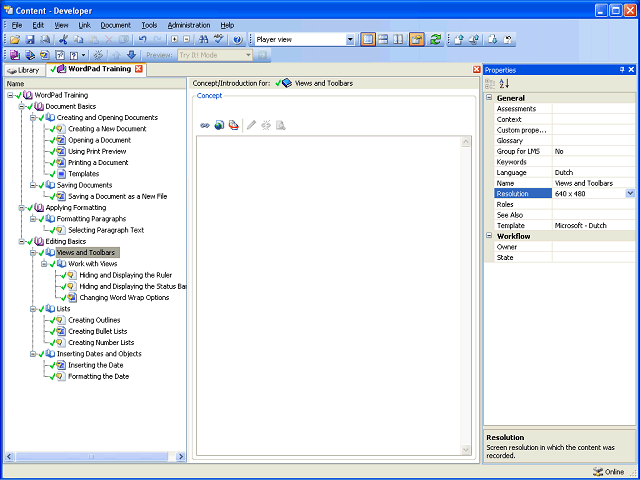Collapse the Work with Views node
The image size is (640, 480).
click(x=44, y=264)
